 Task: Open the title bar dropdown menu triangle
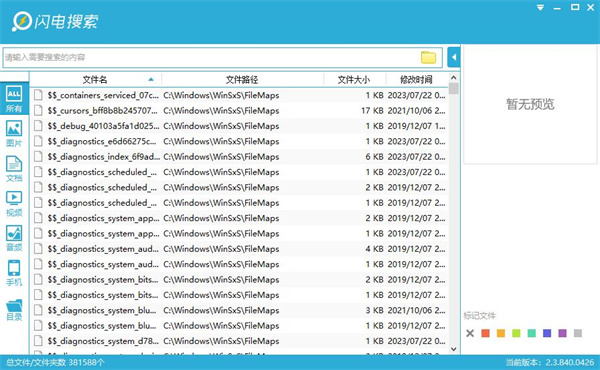540,7
